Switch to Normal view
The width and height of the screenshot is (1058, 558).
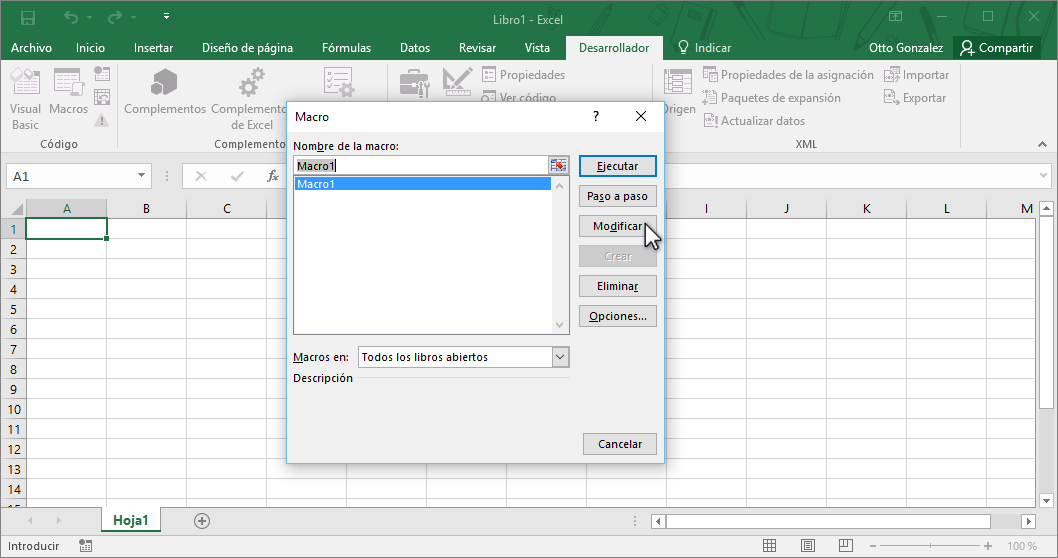(x=769, y=546)
